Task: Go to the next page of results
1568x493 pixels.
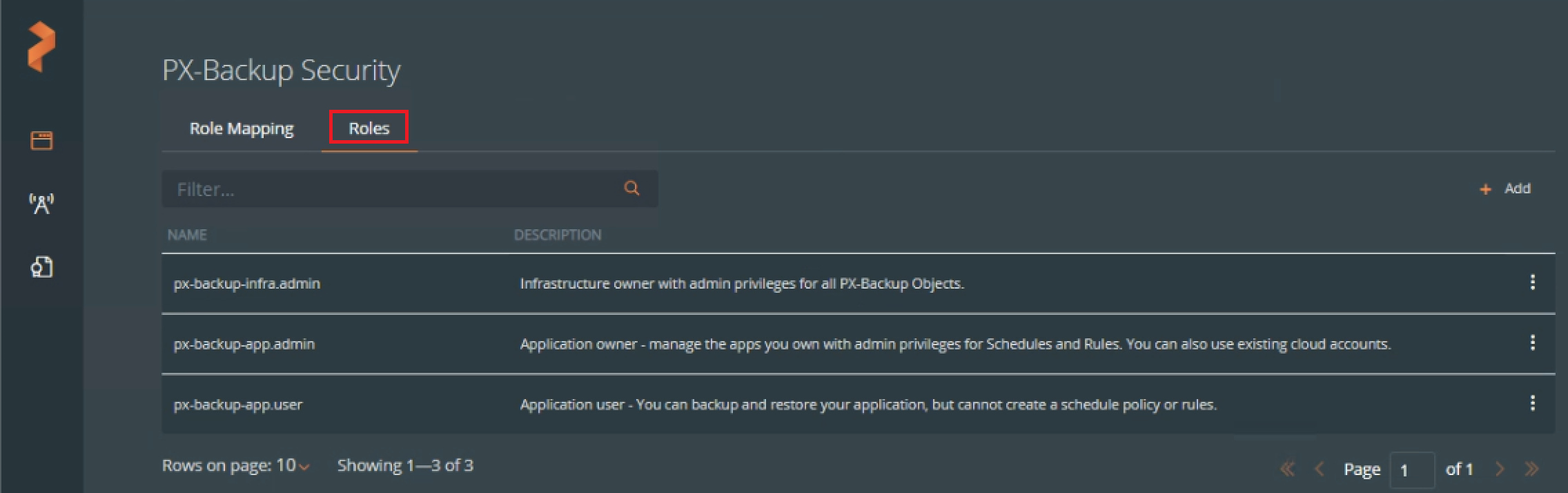Action: pos(1499,470)
